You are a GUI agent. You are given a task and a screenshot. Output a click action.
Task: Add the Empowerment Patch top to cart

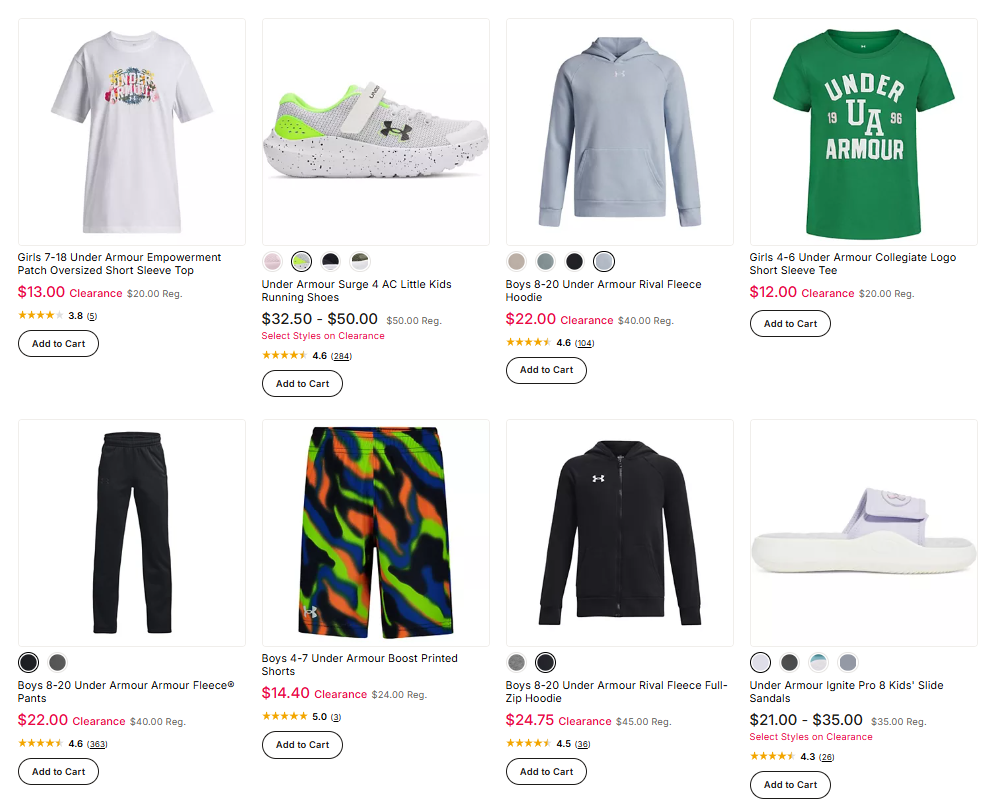tap(57, 343)
